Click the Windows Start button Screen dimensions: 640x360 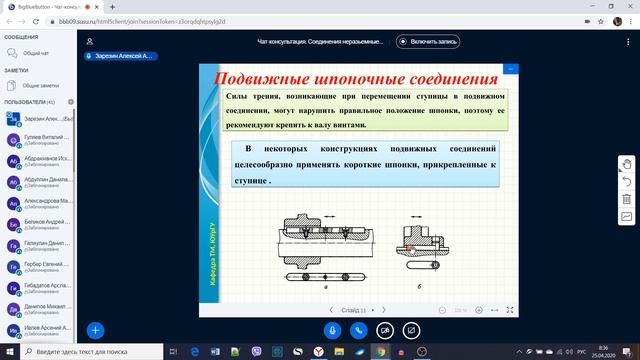pos(10,351)
